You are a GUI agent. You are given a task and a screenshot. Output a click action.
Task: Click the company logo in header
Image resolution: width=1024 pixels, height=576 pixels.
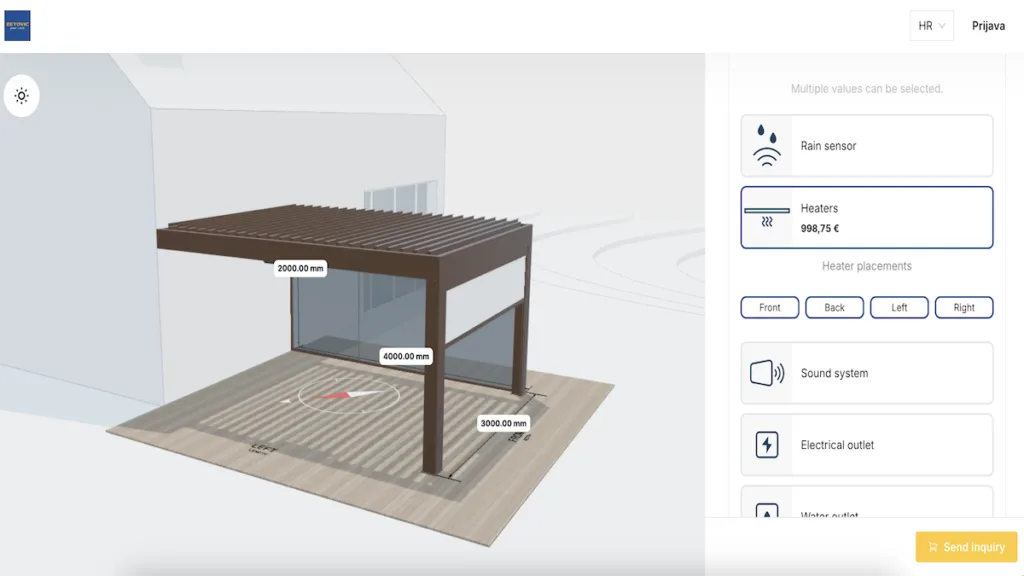(17, 26)
